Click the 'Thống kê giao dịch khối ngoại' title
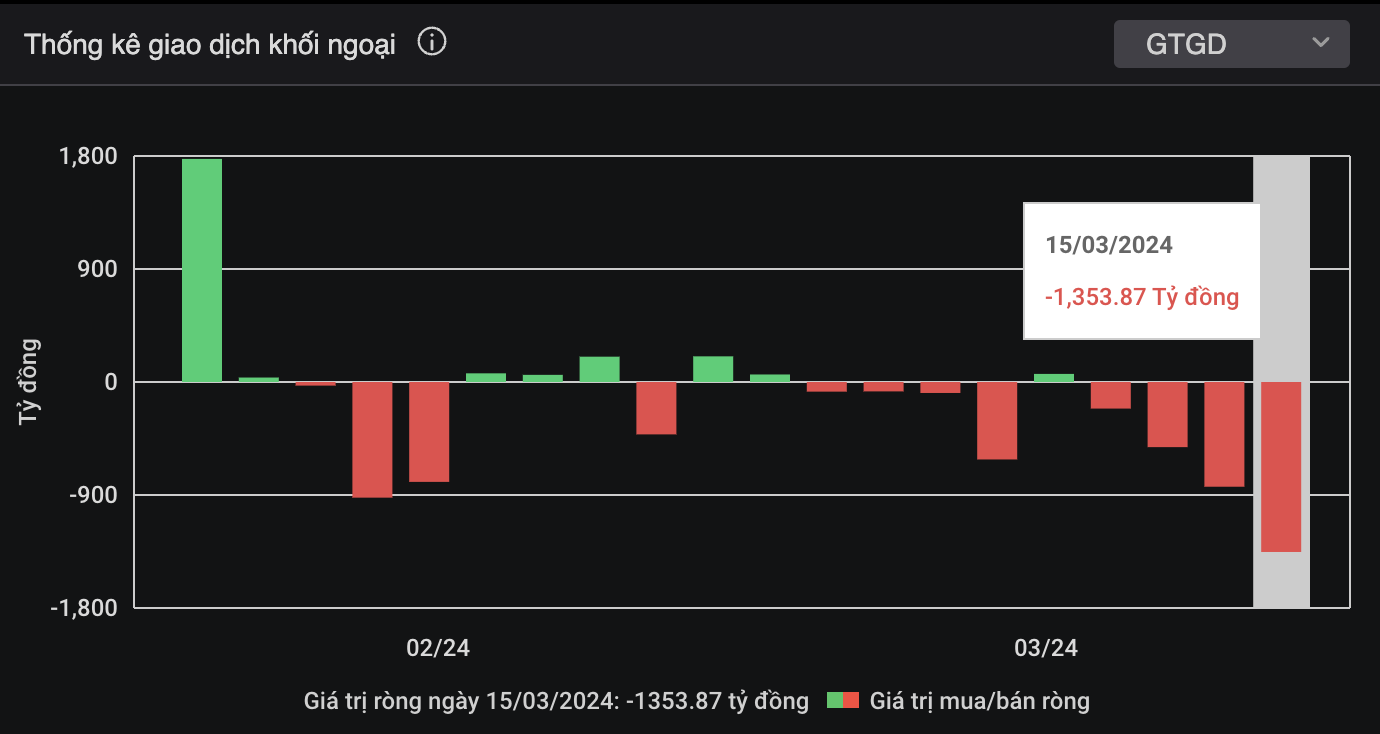Image resolution: width=1380 pixels, height=734 pixels. coord(210,45)
